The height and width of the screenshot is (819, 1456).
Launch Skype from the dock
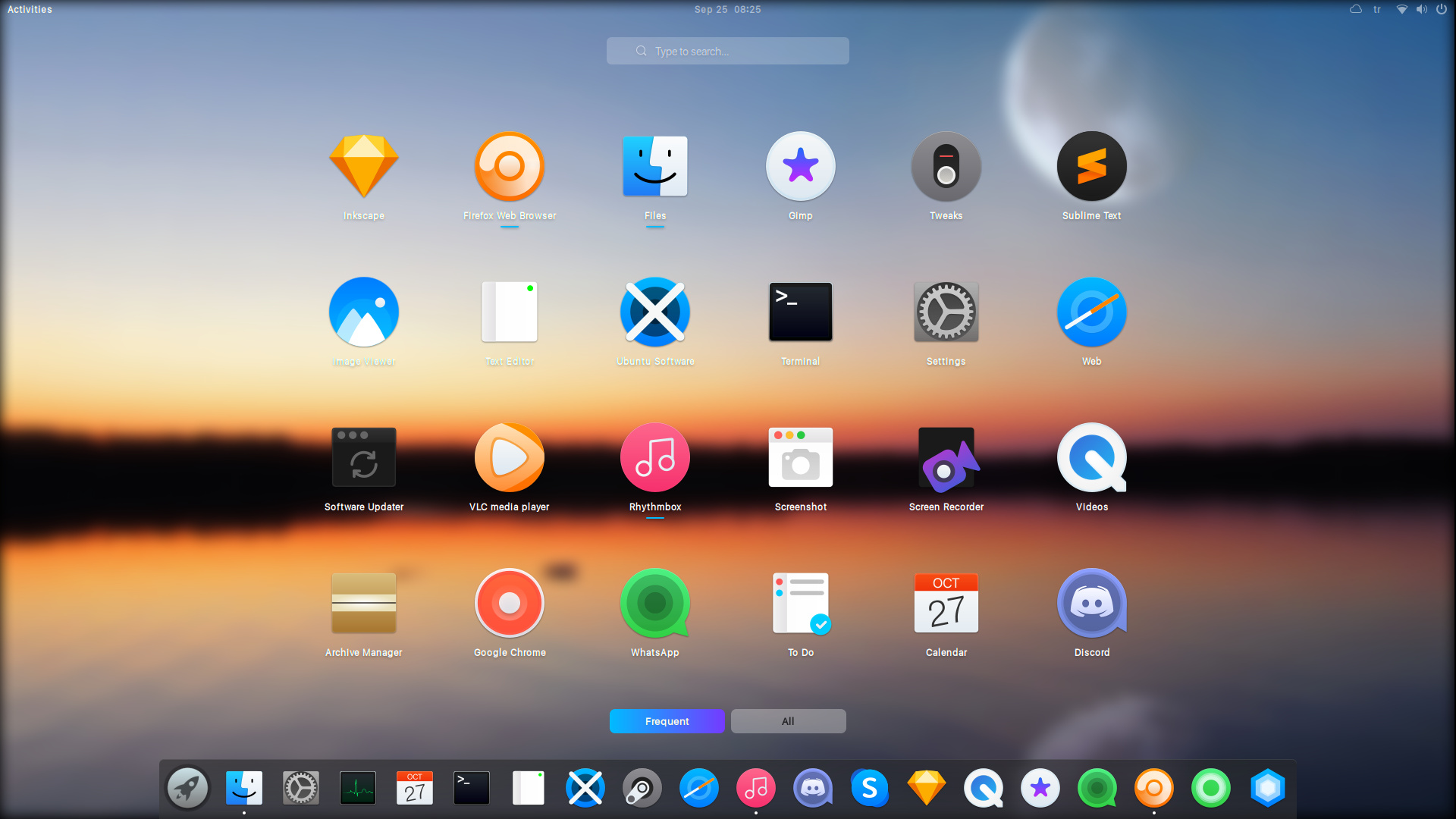click(870, 789)
